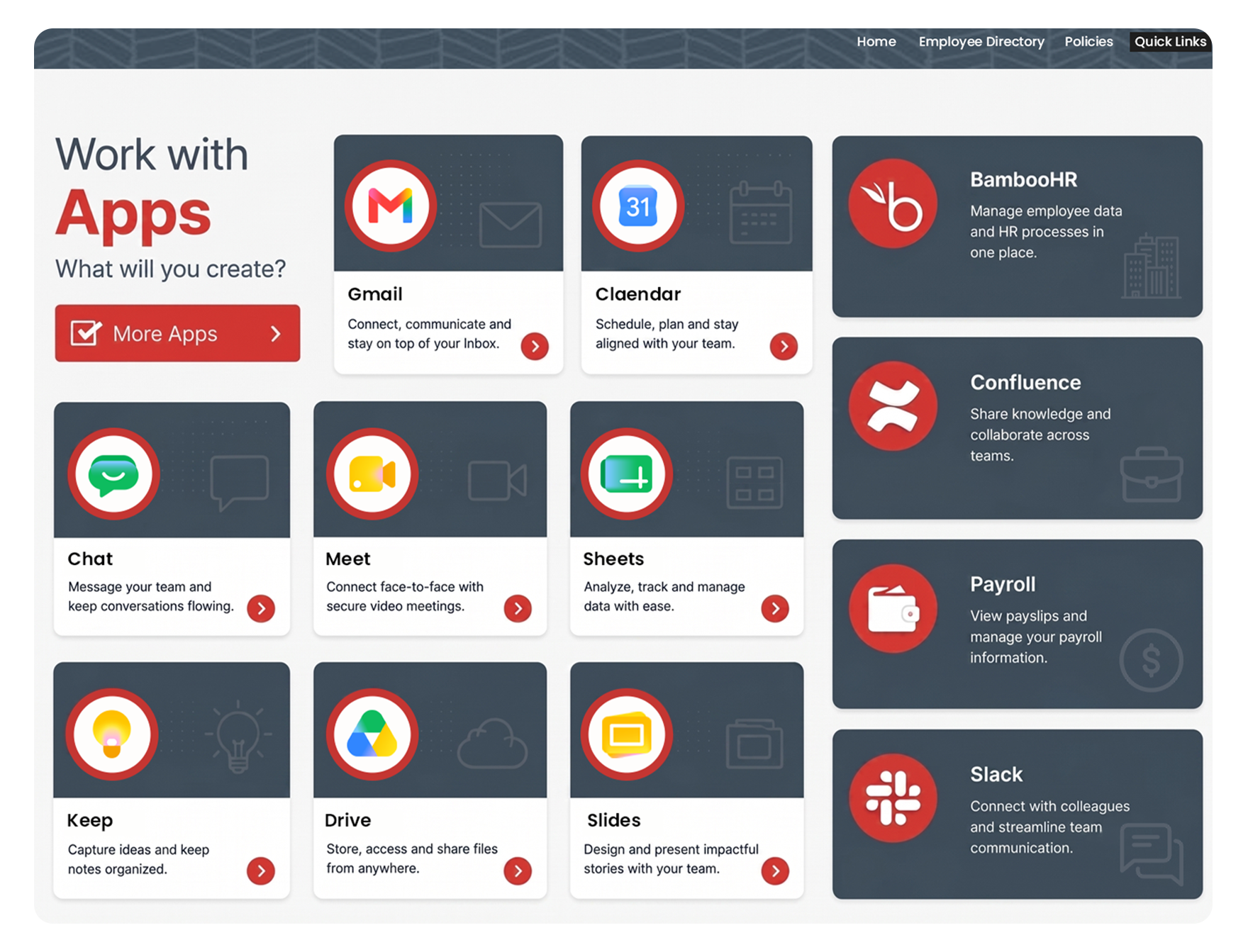Click "Message your team and keep conversations" text
Screen dimensions: 1248x952
pos(151,596)
